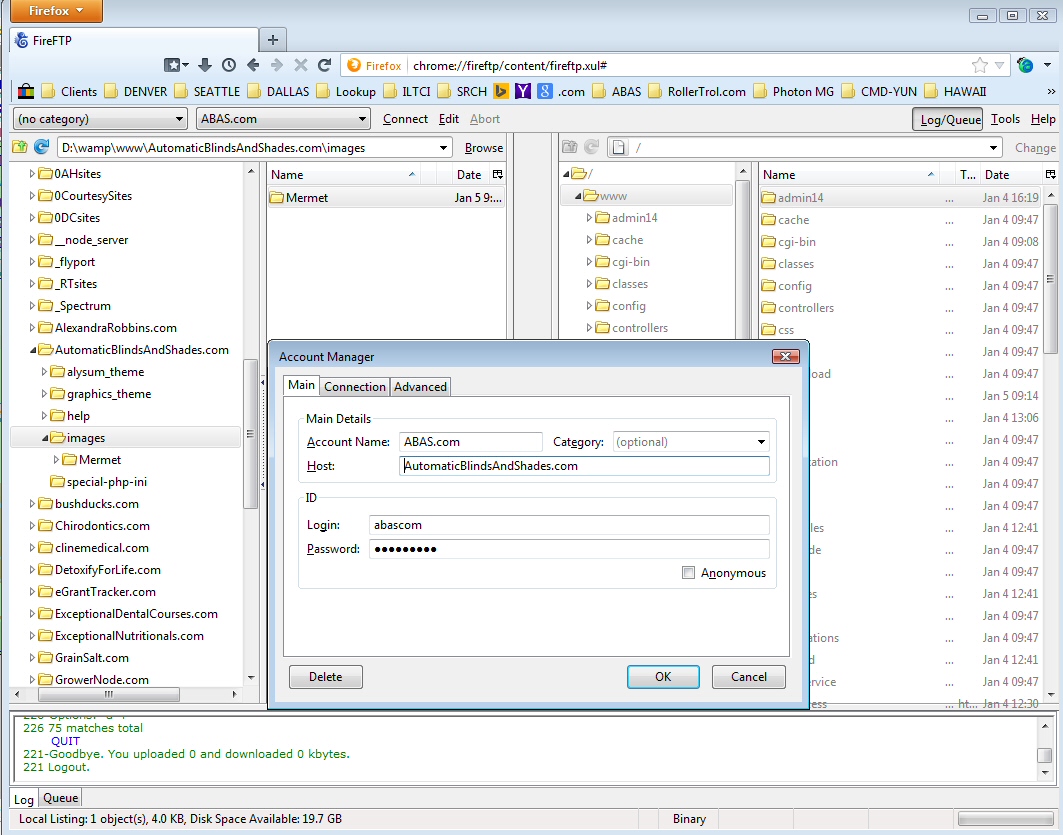The height and width of the screenshot is (835, 1063).
Task: Click the bookmark star in address bar
Action: tap(980, 65)
